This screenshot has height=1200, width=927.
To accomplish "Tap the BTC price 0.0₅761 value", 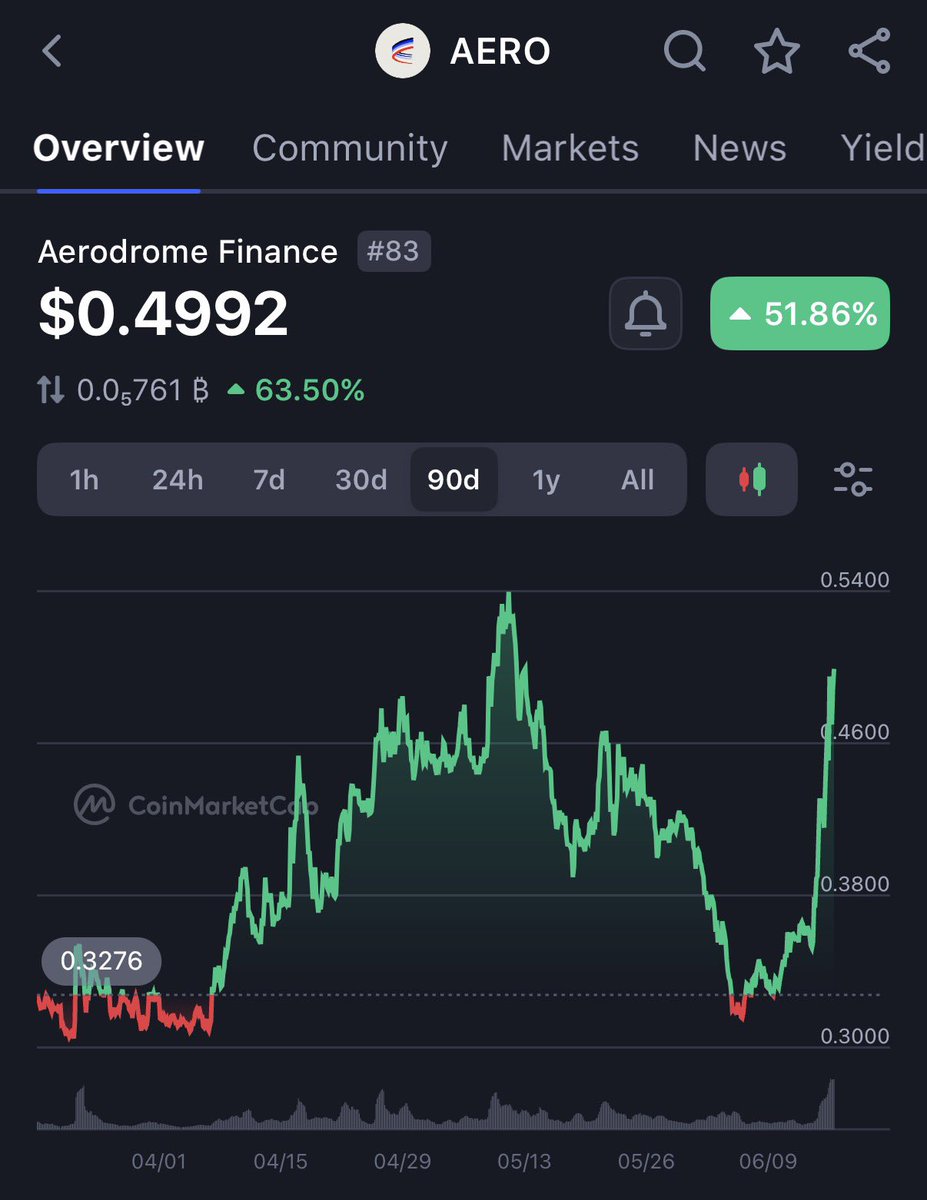I will [143, 390].
